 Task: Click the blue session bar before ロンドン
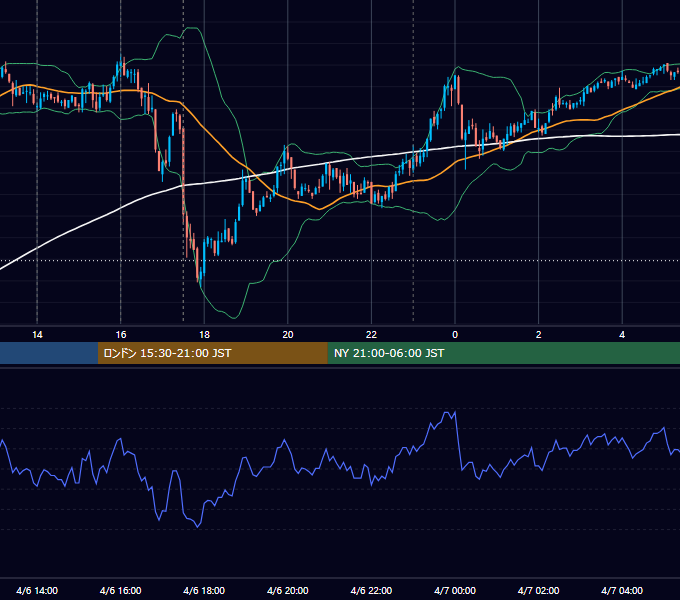point(49,353)
